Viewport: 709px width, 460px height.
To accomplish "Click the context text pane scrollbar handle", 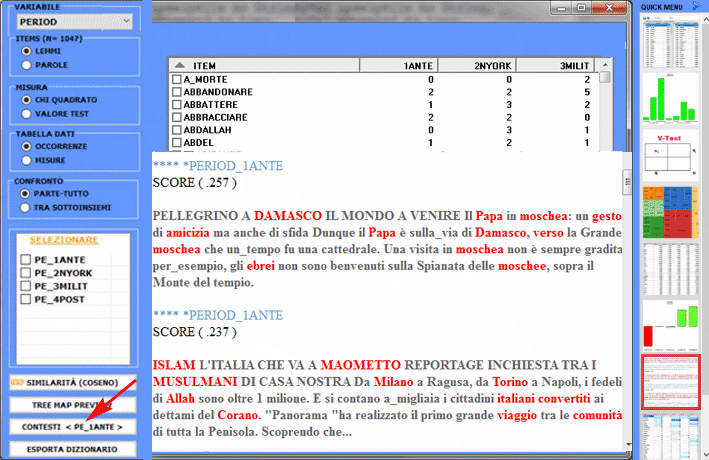I will click(x=627, y=182).
